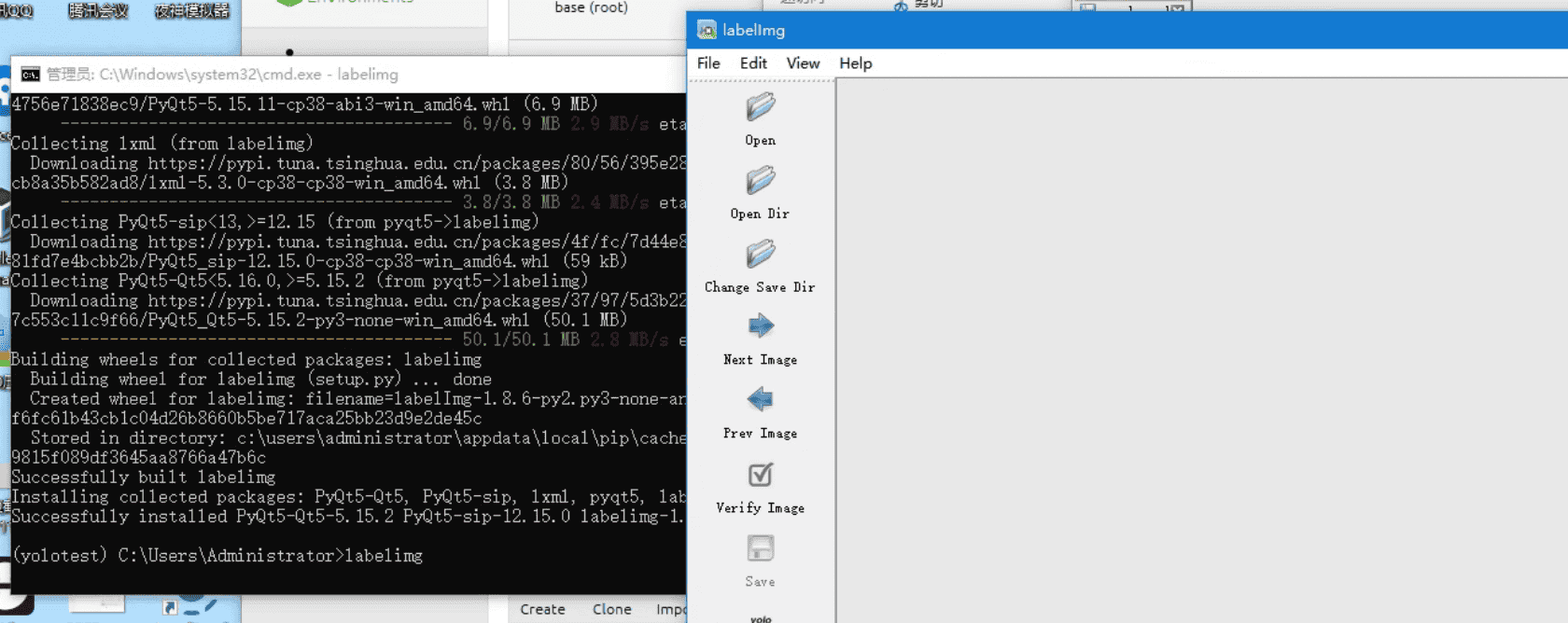Click the 'Collecting lxml (from labelimg)' line

pyautogui.click(x=162, y=144)
